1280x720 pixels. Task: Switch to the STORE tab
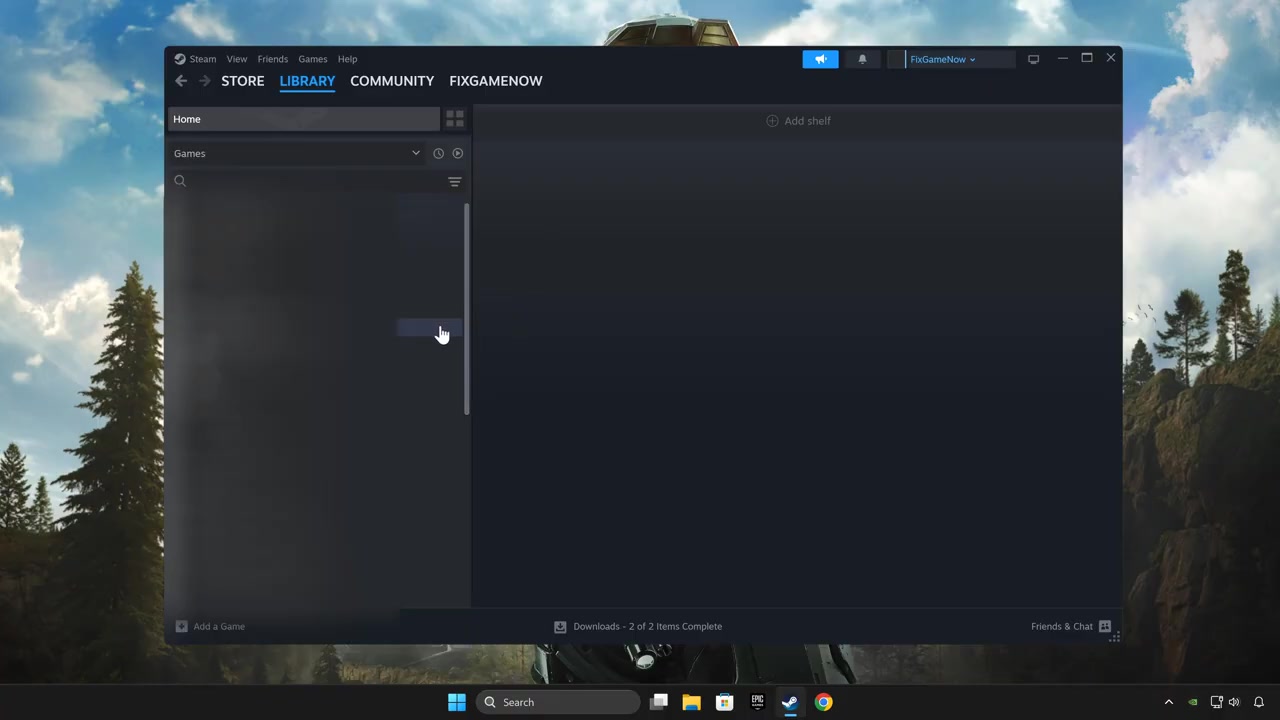(x=243, y=81)
